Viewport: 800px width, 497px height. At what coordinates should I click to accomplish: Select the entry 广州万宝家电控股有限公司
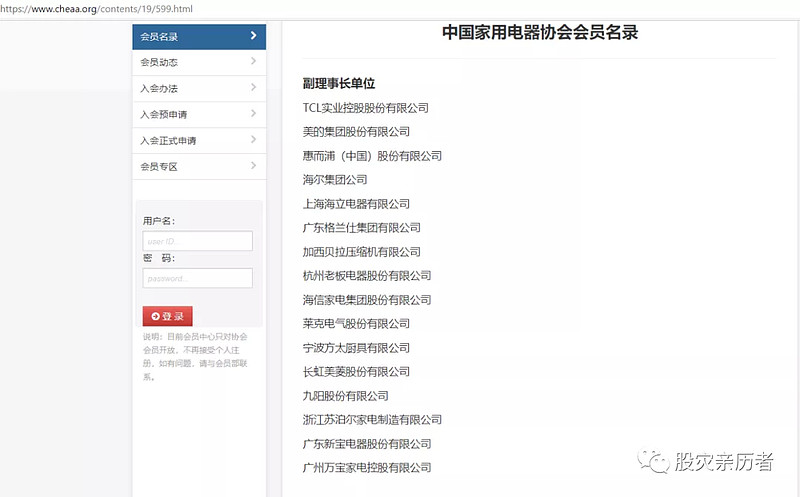(x=367, y=467)
